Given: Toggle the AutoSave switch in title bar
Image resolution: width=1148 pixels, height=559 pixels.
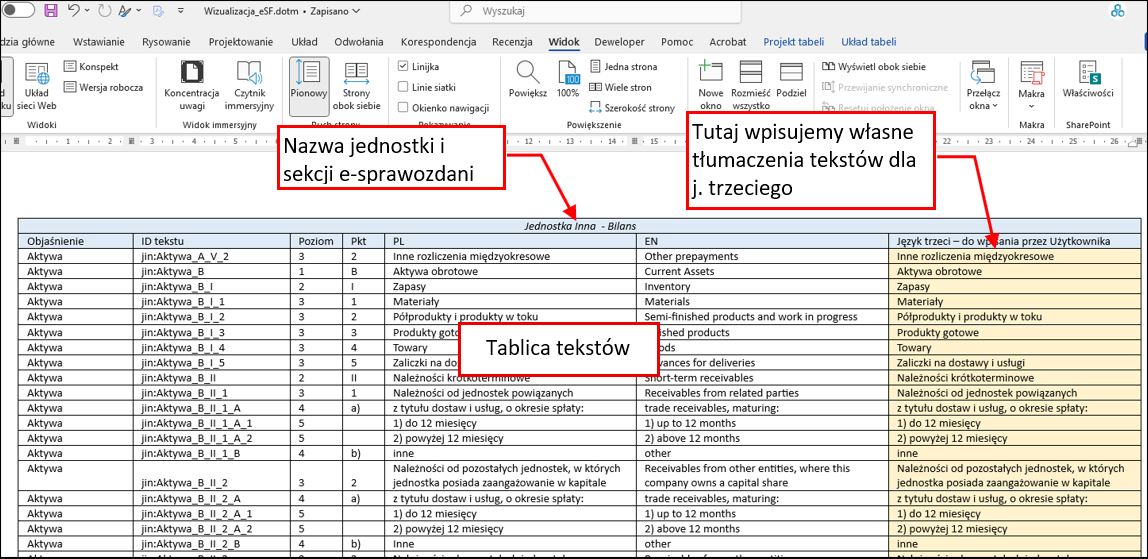Looking at the screenshot, I should pyautogui.click(x=19, y=11).
